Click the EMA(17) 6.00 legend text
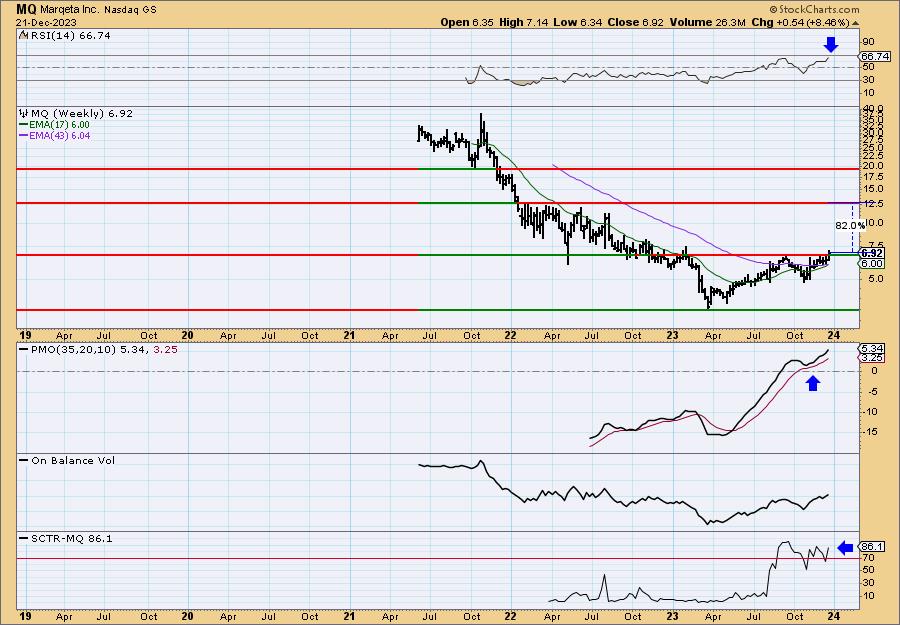The width and height of the screenshot is (900, 625). [60, 125]
